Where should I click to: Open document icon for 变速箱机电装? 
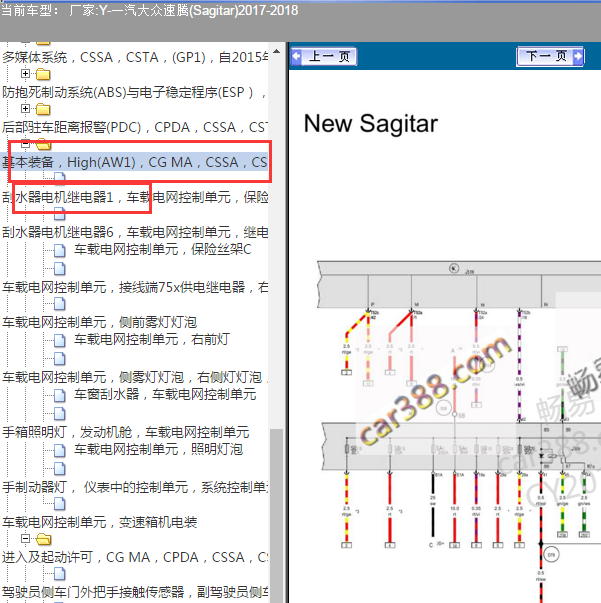click(x=60, y=503)
